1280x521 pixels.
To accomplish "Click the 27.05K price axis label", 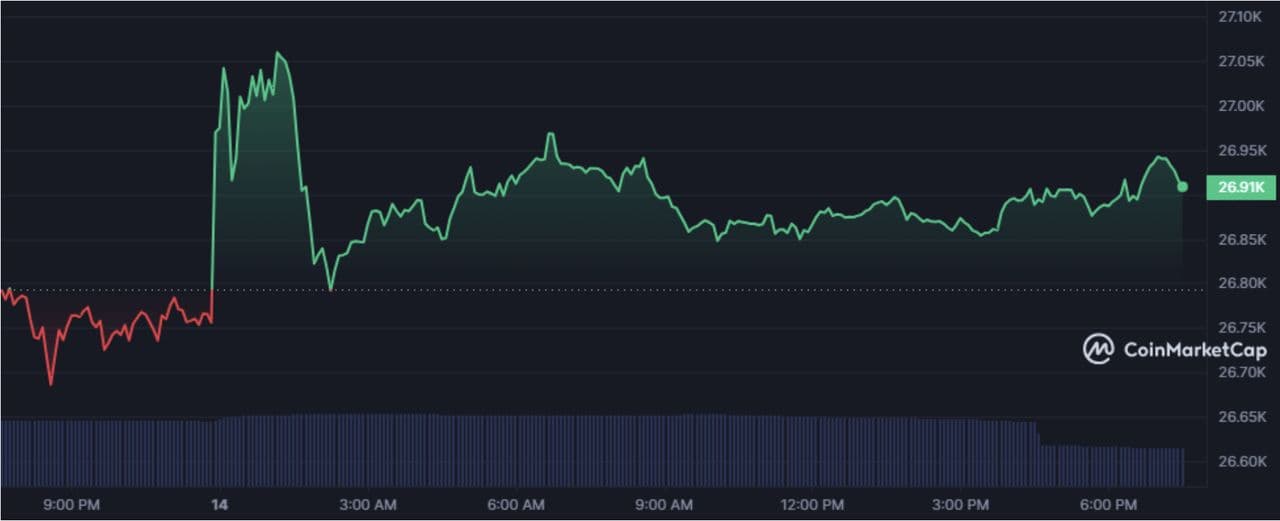I will pos(1241,62).
